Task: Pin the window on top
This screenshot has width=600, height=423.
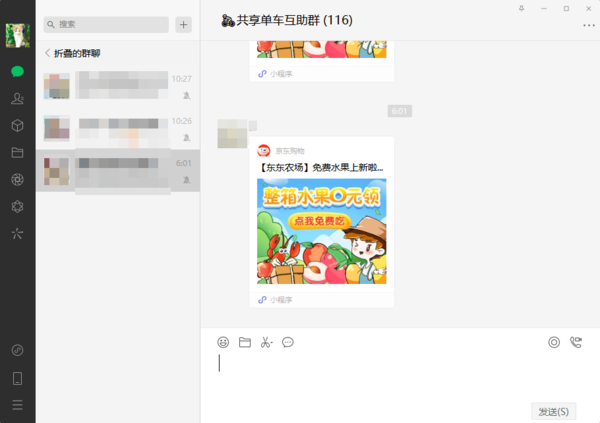Action: [521, 8]
